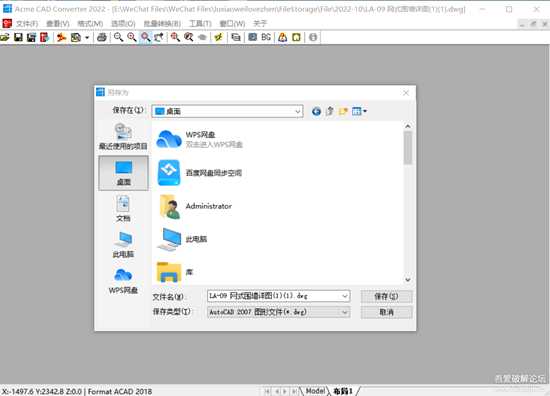The width and height of the screenshot is (550, 396).
Task: Select the 库 library folder in list
Action: coord(175,272)
